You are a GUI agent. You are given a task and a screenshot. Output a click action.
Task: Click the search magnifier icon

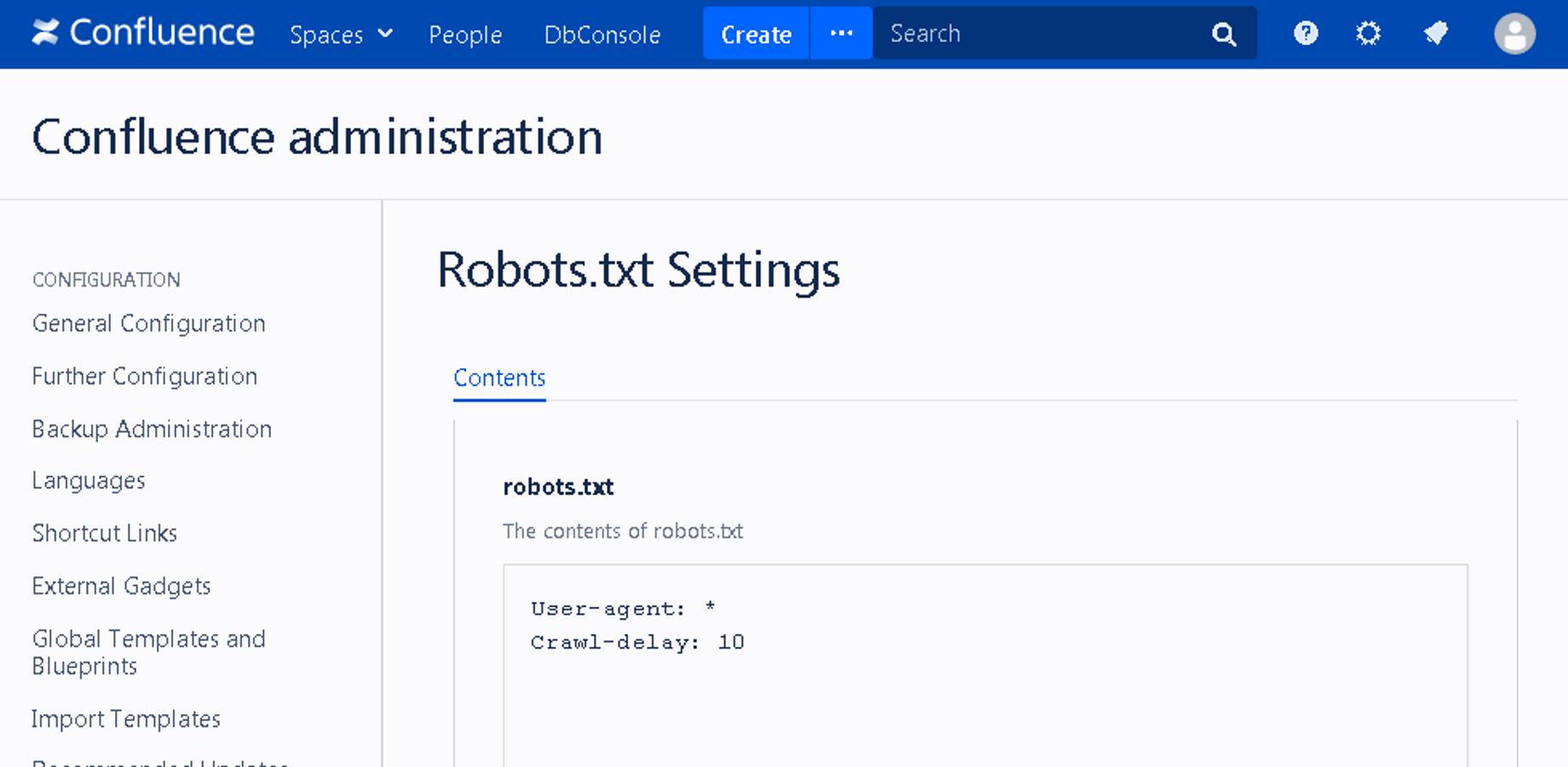pyautogui.click(x=1224, y=34)
